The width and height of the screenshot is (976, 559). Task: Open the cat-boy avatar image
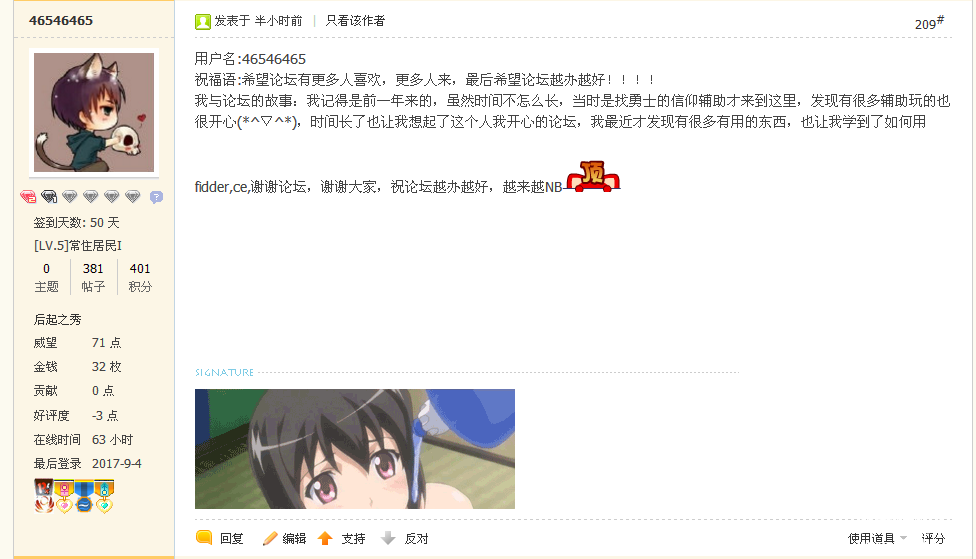point(94,112)
